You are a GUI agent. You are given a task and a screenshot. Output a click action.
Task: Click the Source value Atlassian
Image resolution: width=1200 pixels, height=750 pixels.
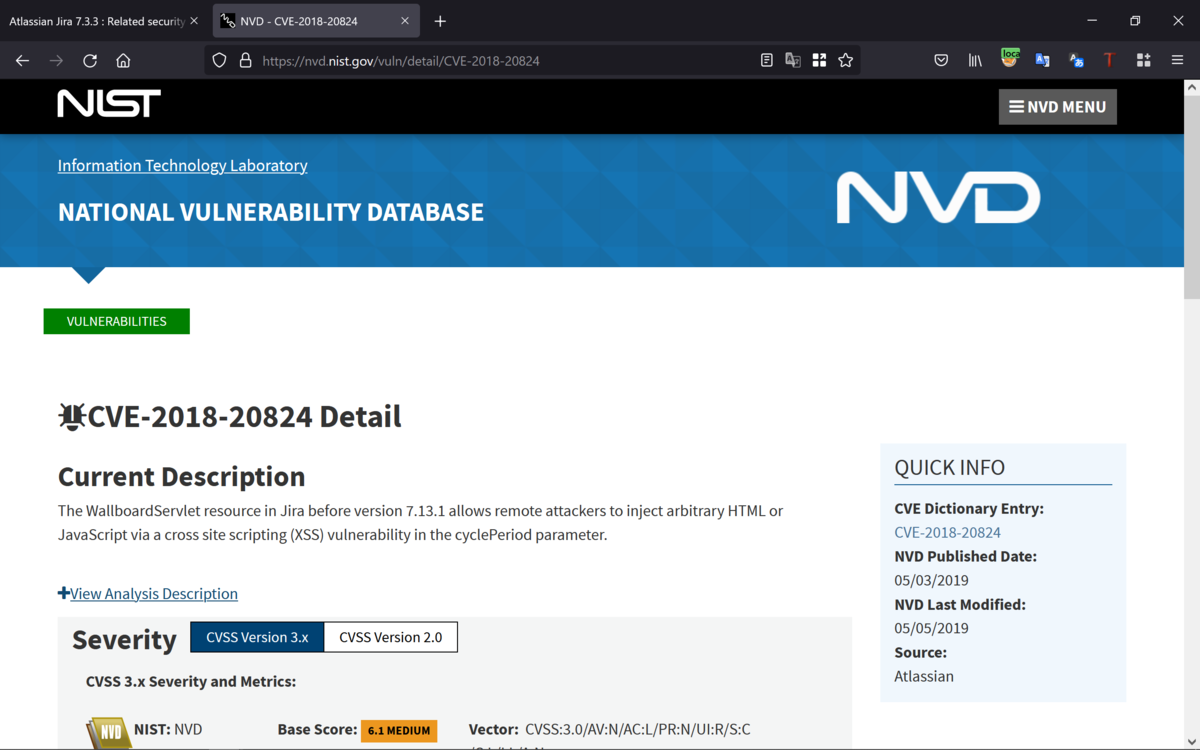pyautogui.click(x=924, y=676)
